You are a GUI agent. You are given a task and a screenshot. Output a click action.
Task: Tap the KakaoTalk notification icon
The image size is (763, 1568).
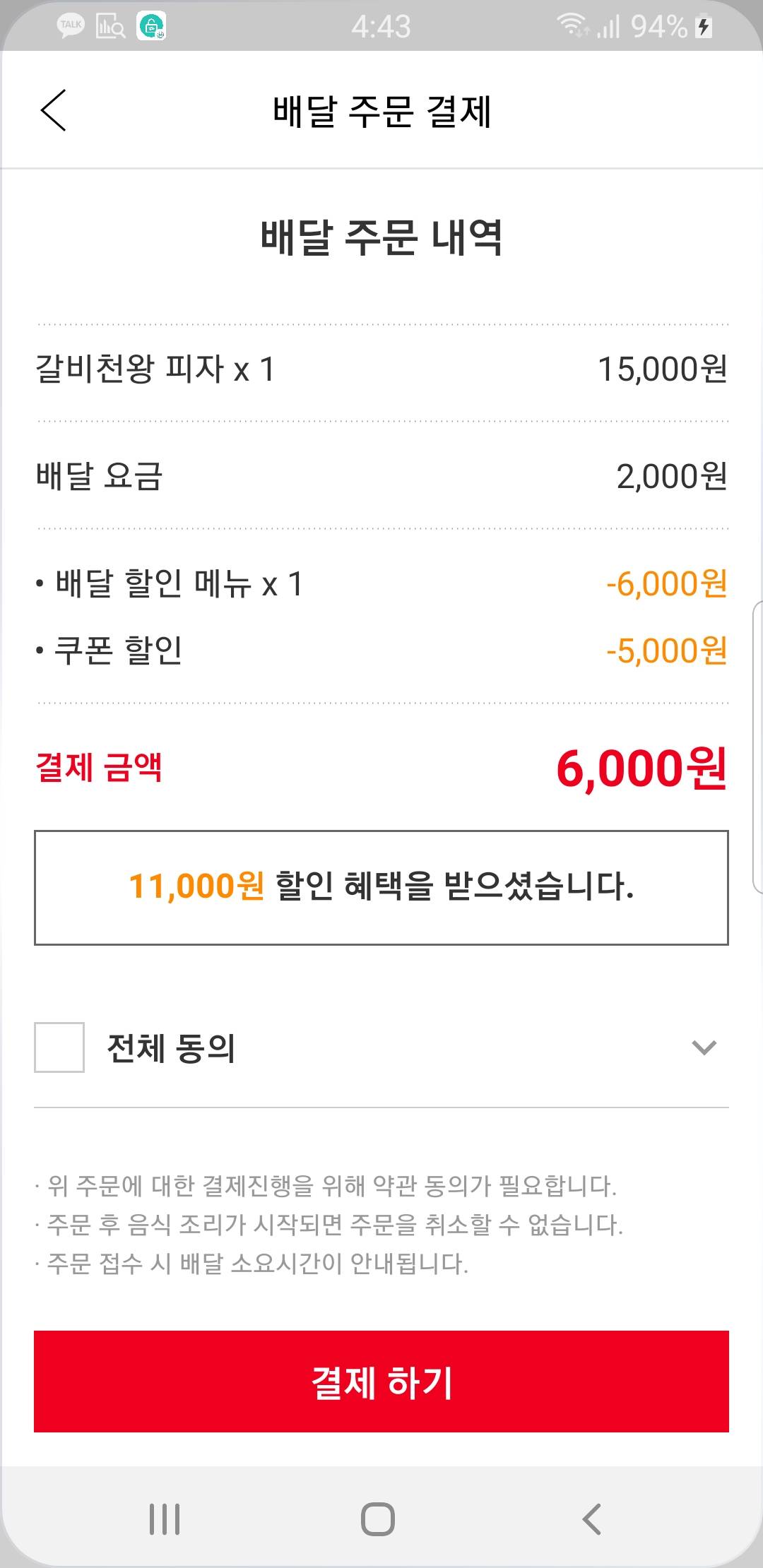71,26
